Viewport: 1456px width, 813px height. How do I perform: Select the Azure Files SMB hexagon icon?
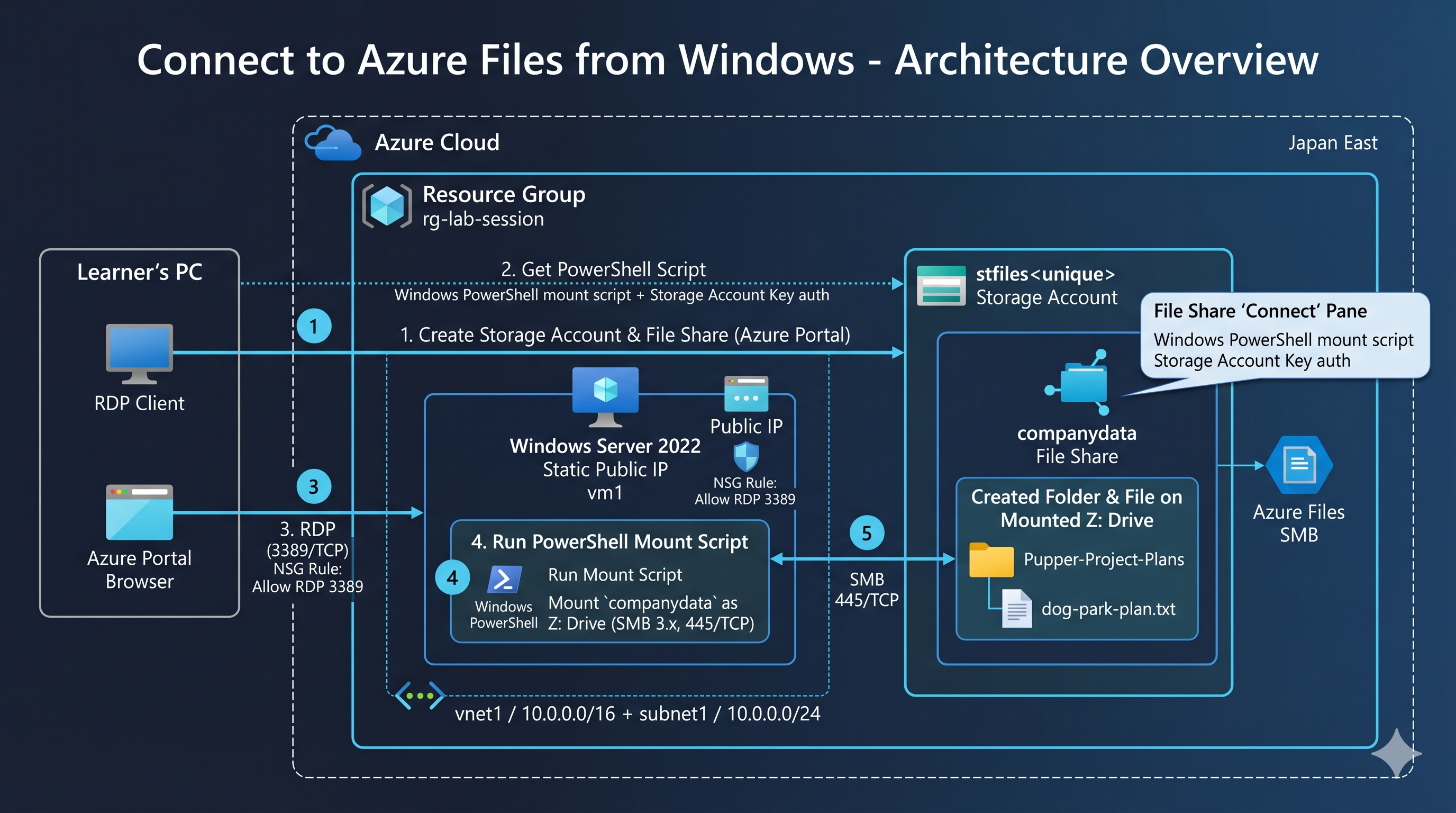(1299, 465)
